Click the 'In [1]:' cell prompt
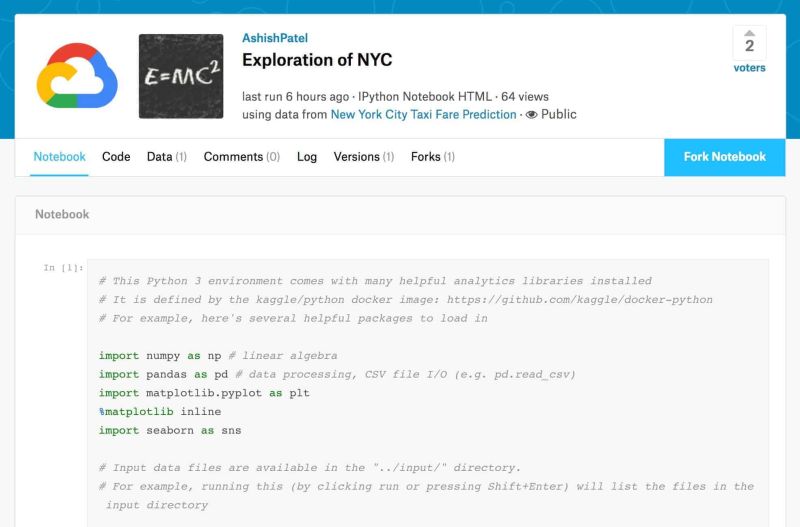Image resolution: width=800 pixels, height=527 pixels. (x=63, y=268)
